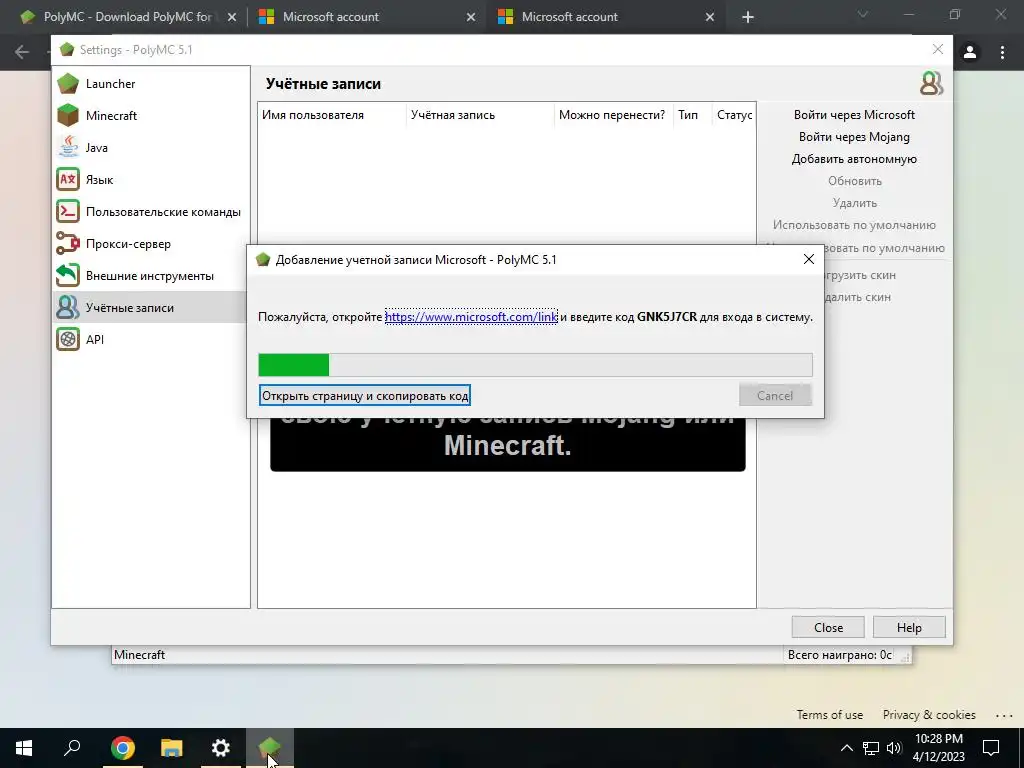This screenshot has height=768, width=1024.
Task: Click Войти через Microsoft
Action: pos(854,115)
